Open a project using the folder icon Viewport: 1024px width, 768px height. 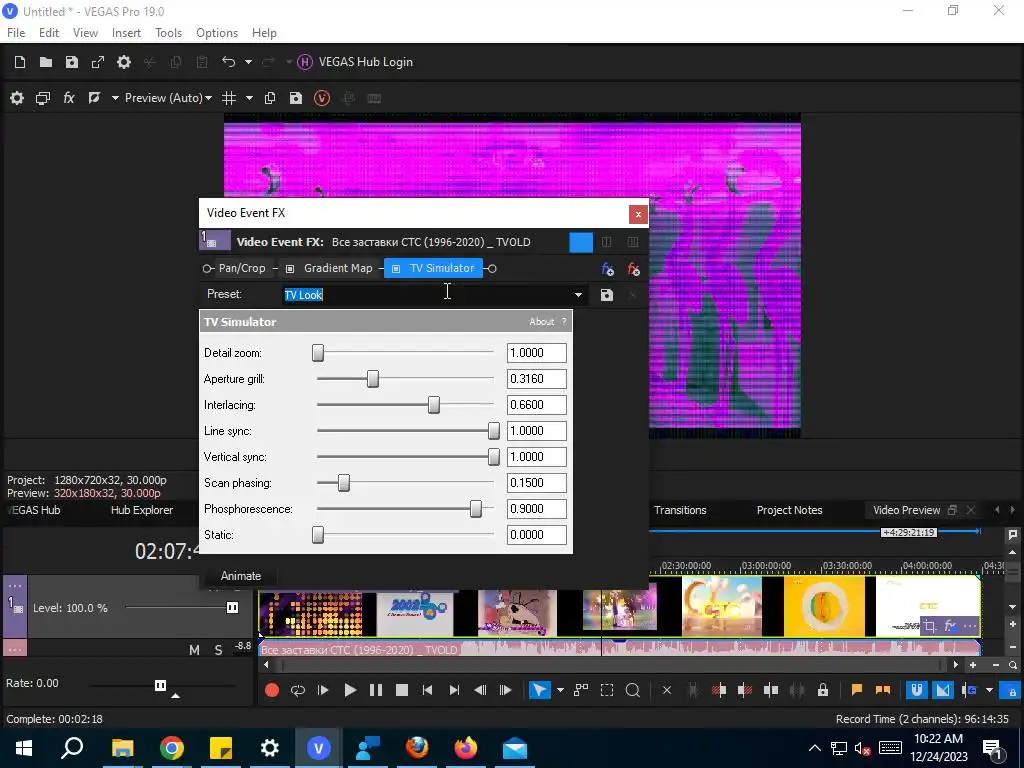pos(46,62)
